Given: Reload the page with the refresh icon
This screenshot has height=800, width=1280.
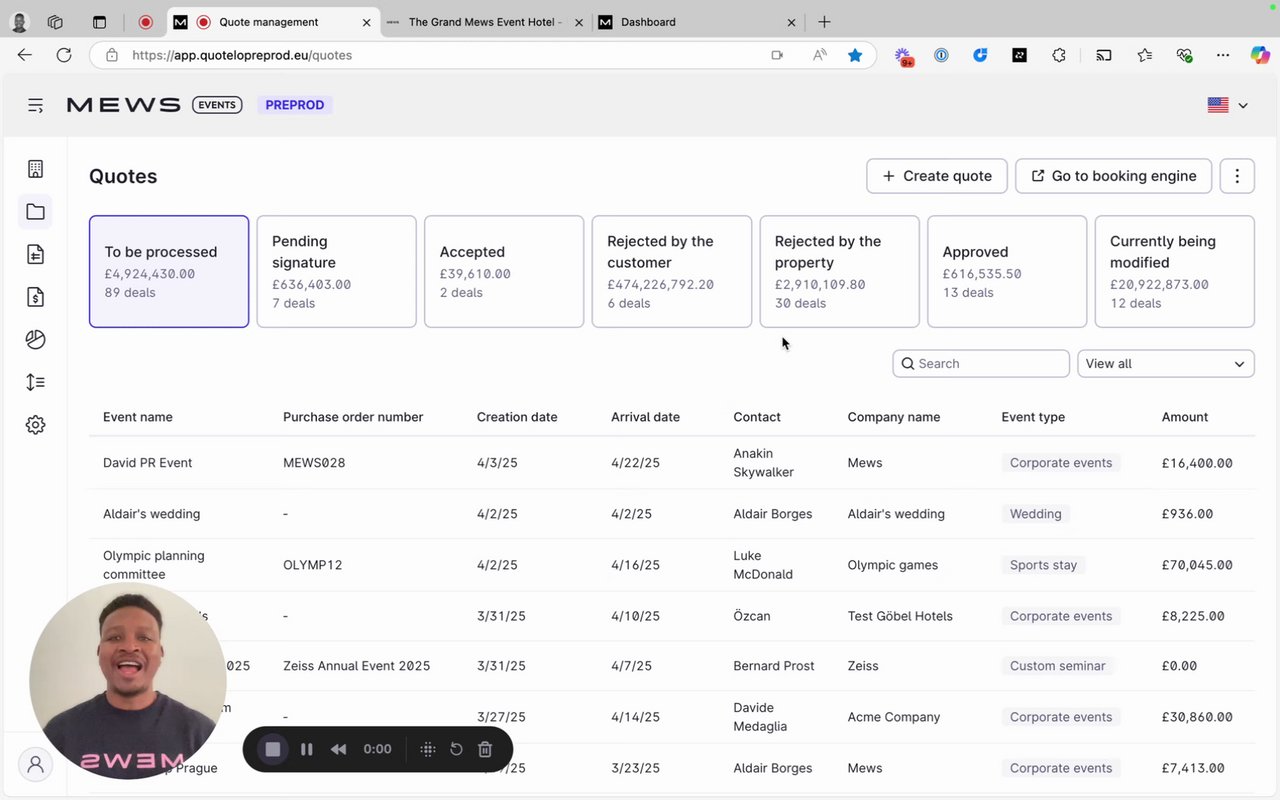Looking at the screenshot, I should 64,55.
